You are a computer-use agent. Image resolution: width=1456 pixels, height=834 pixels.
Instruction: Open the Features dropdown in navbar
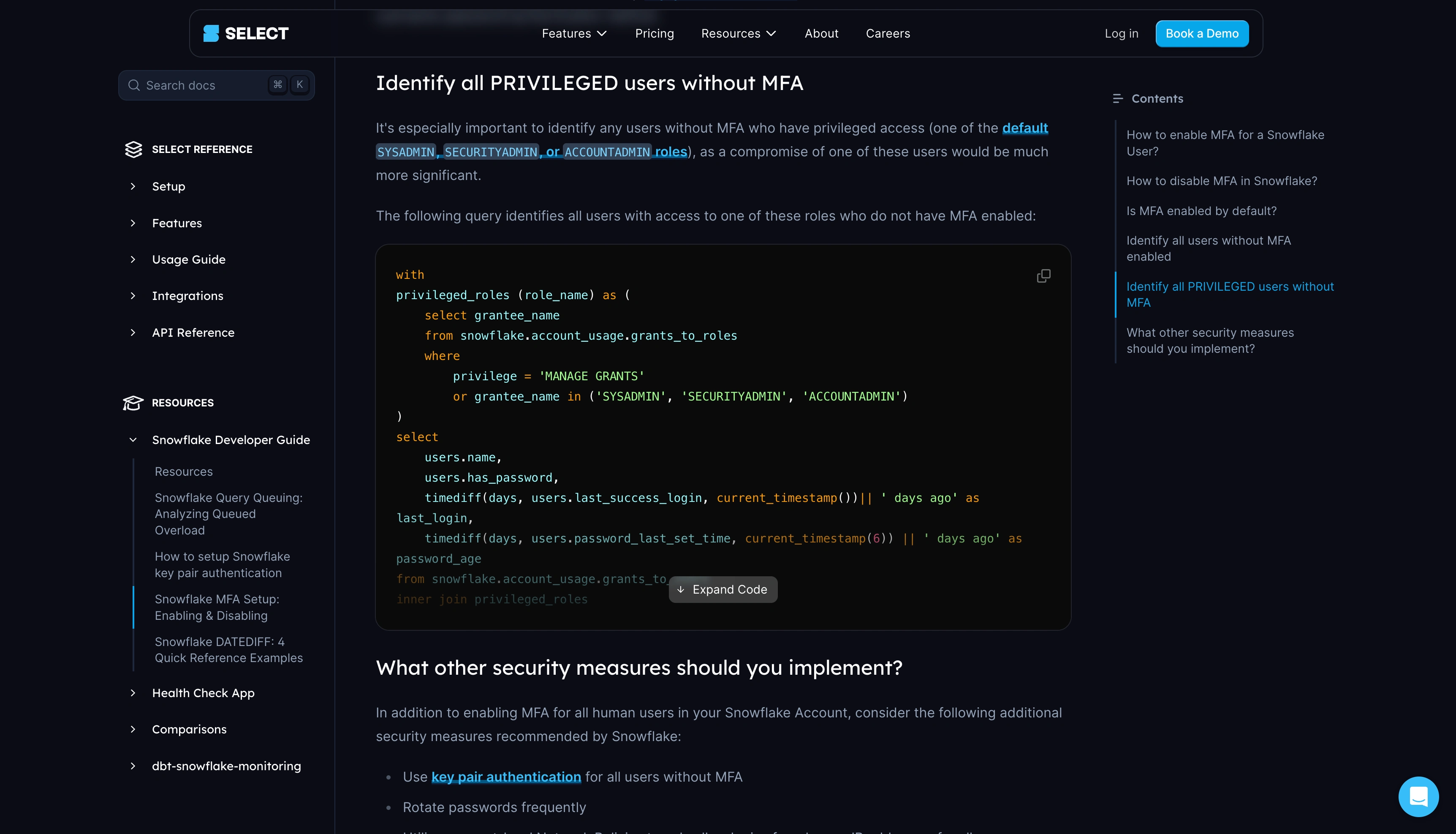click(x=574, y=33)
